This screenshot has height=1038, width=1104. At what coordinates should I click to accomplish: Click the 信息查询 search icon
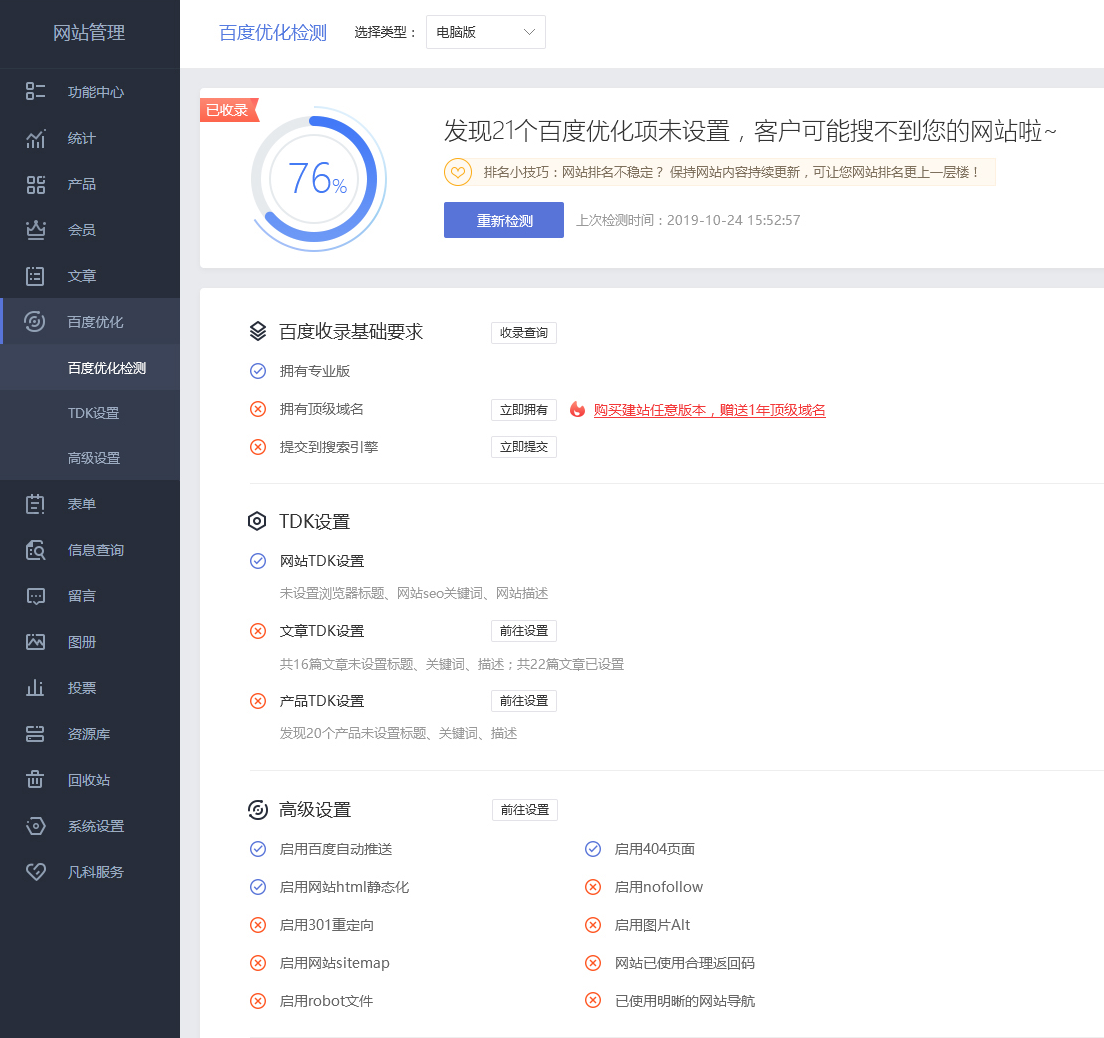point(35,550)
